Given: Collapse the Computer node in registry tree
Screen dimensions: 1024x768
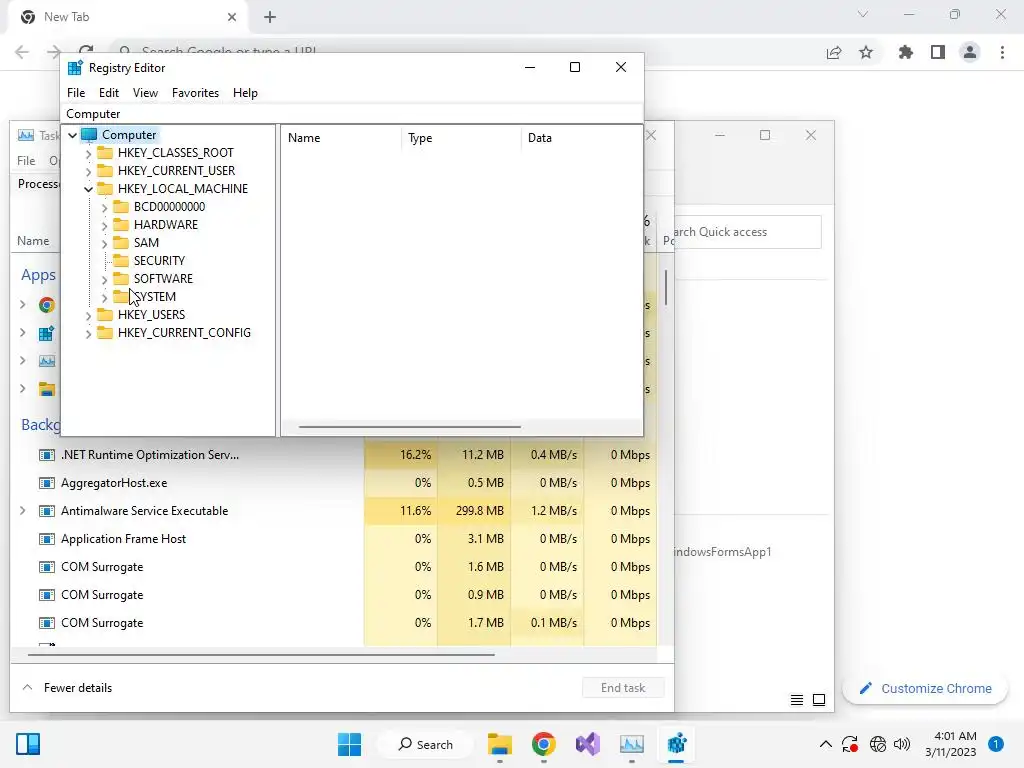Looking at the screenshot, I should [72, 135].
